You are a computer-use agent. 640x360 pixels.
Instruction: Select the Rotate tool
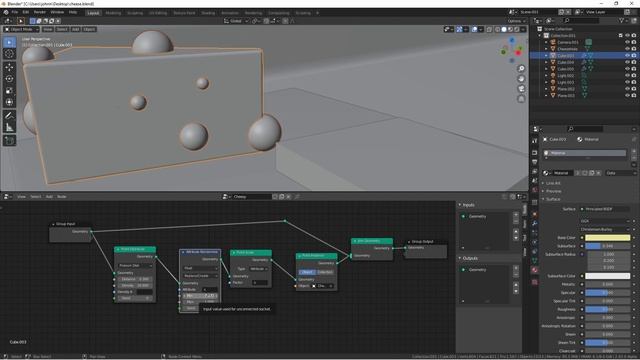[x=9, y=79]
